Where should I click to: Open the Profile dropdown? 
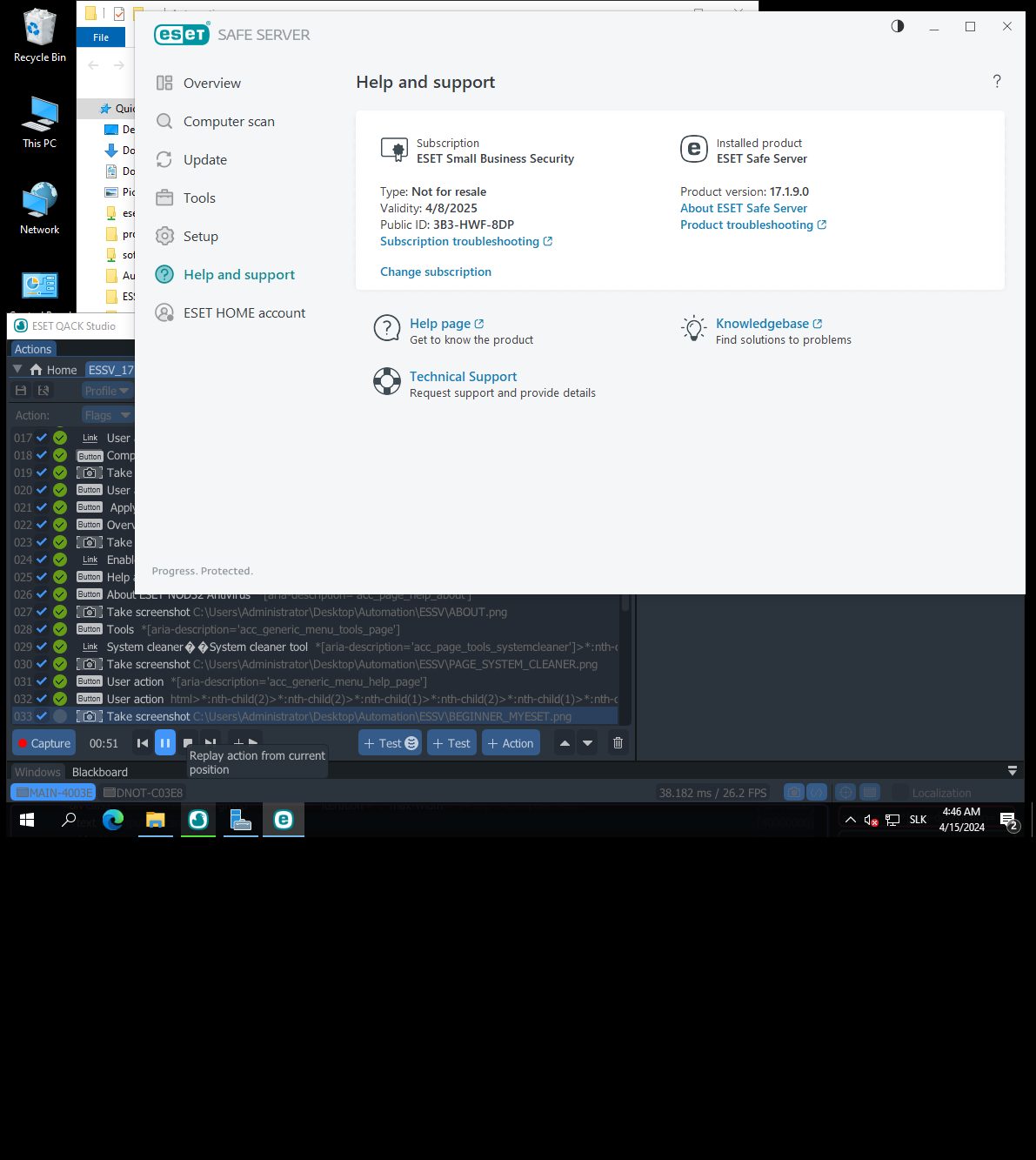[x=107, y=391]
